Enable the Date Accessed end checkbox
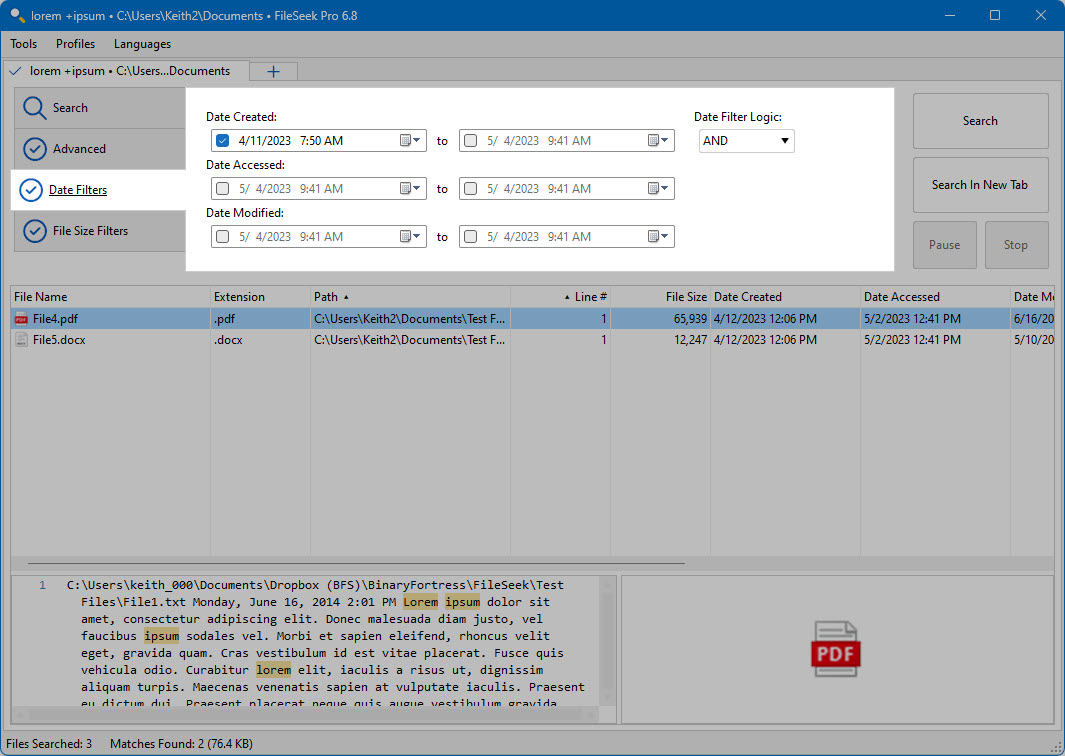Viewport: 1065px width, 756px height. (470, 189)
